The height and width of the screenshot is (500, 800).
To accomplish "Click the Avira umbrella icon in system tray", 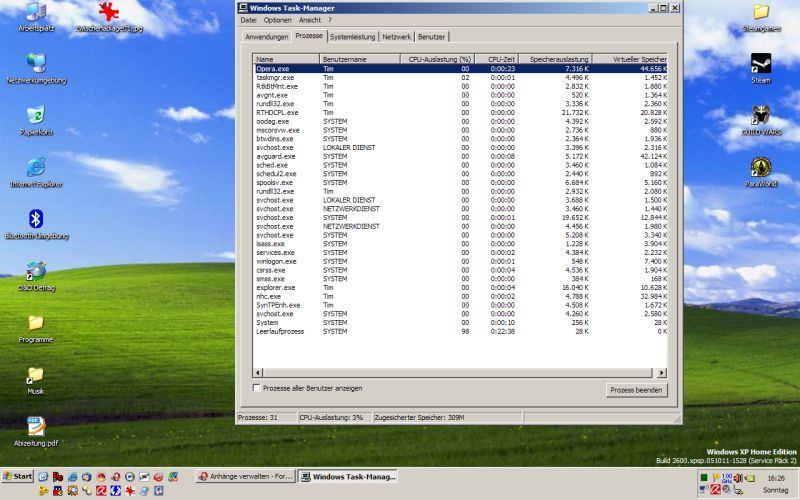I will [x=715, y=489].
